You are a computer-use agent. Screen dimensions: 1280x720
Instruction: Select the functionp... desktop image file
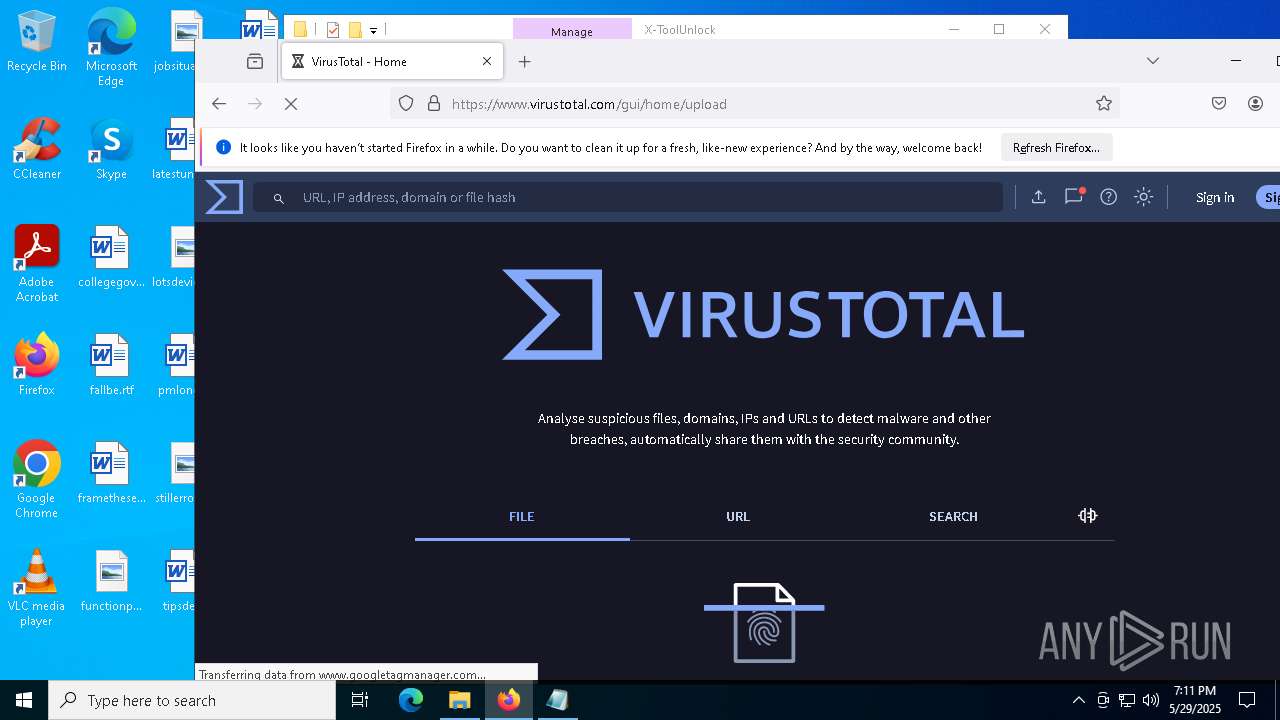pyautogui.click(x=111, y=581)
